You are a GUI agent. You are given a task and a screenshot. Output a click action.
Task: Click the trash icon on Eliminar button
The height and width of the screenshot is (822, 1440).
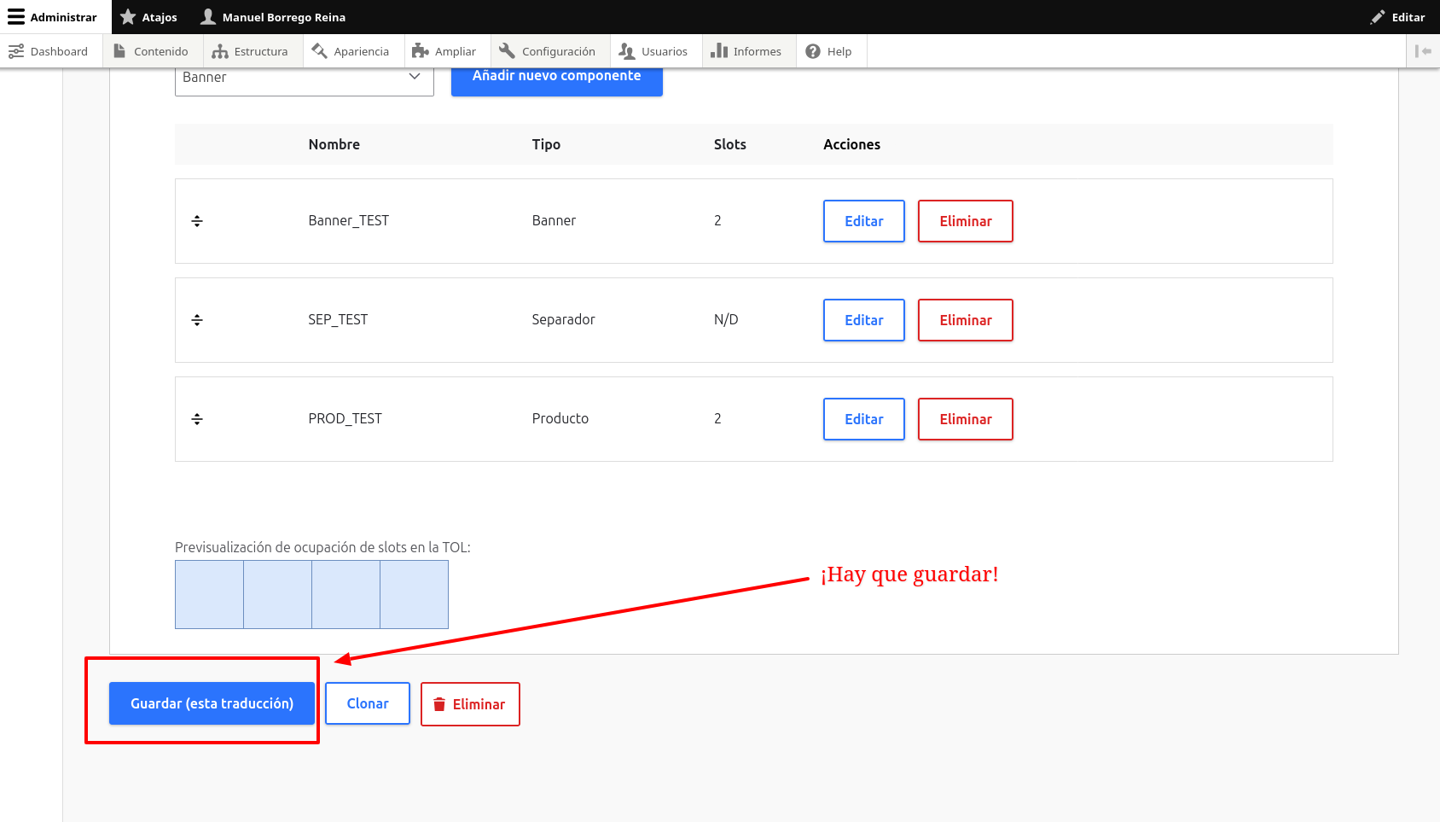point(439,705)
